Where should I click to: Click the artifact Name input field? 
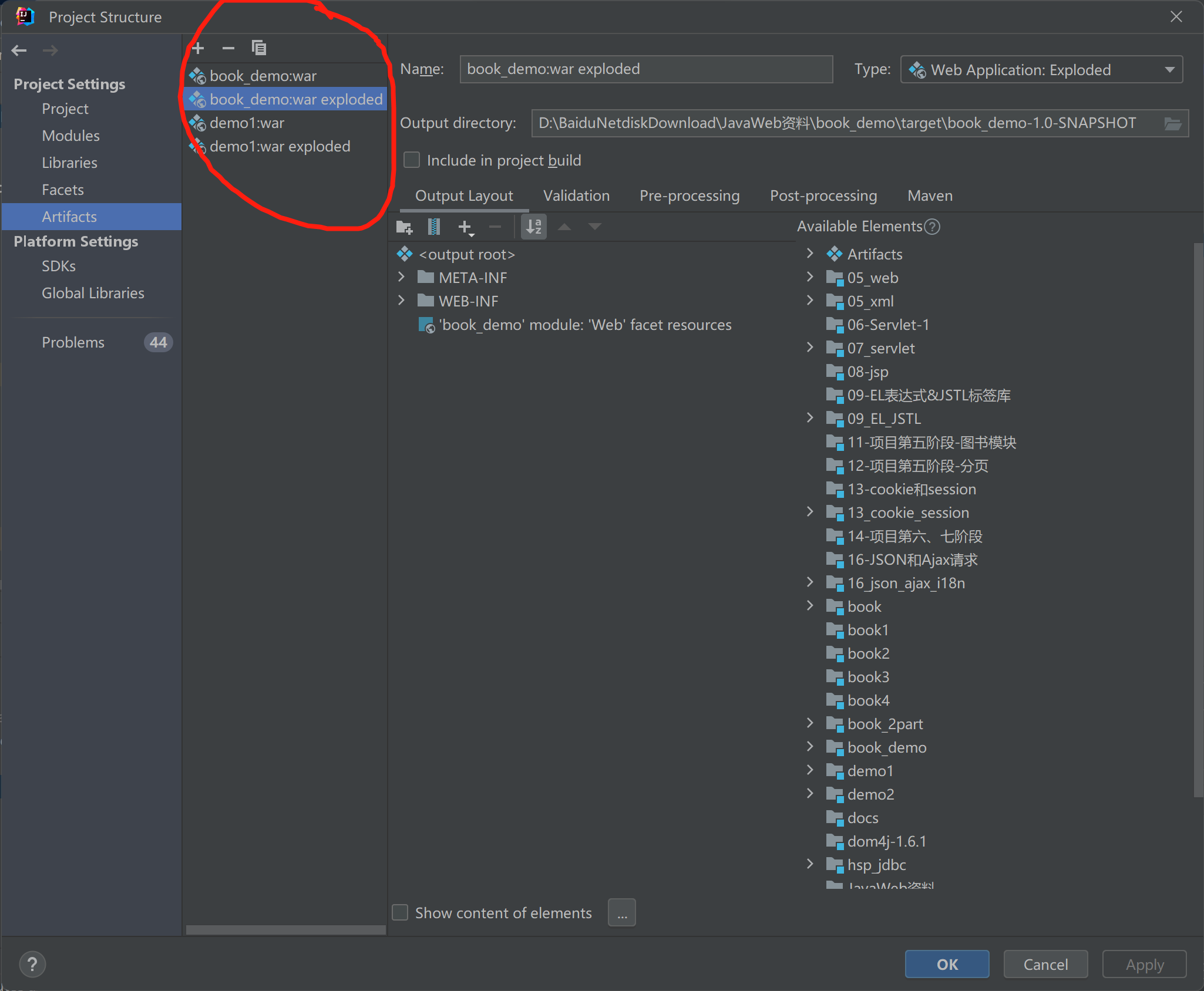click(646, 69)
